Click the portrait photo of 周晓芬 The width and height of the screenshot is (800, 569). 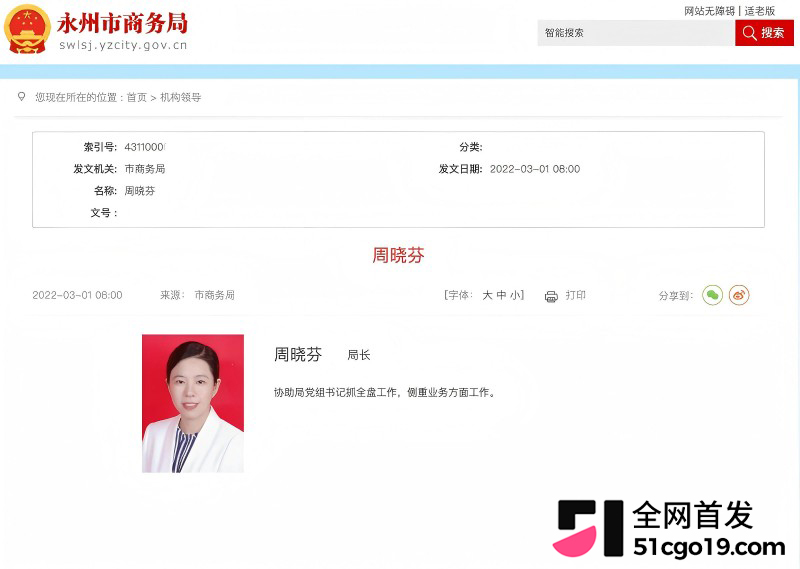point(193,403)
